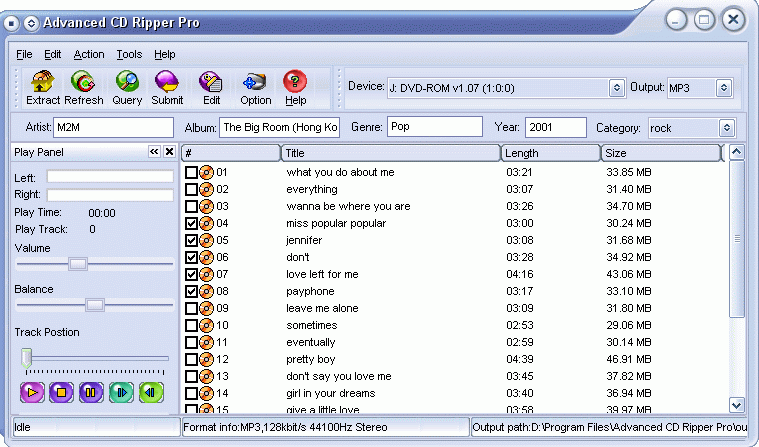Click the title bar system menu icon
This screenshot has height=447, width=759.
click(x=11, y=23)
